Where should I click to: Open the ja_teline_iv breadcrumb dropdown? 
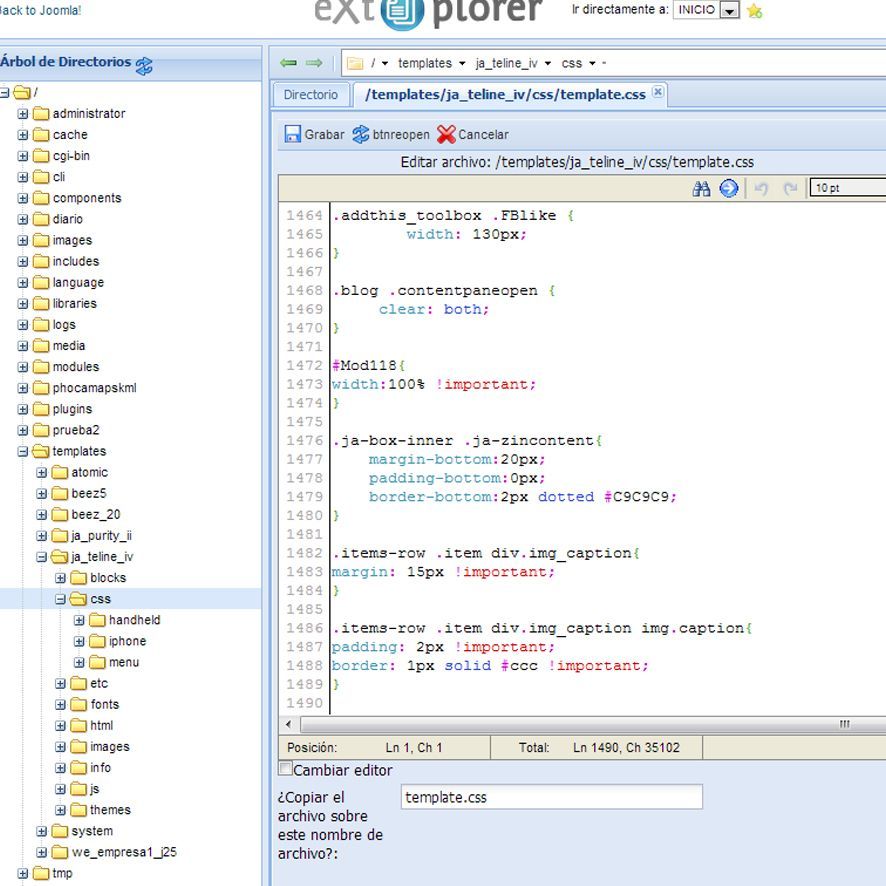548,63
